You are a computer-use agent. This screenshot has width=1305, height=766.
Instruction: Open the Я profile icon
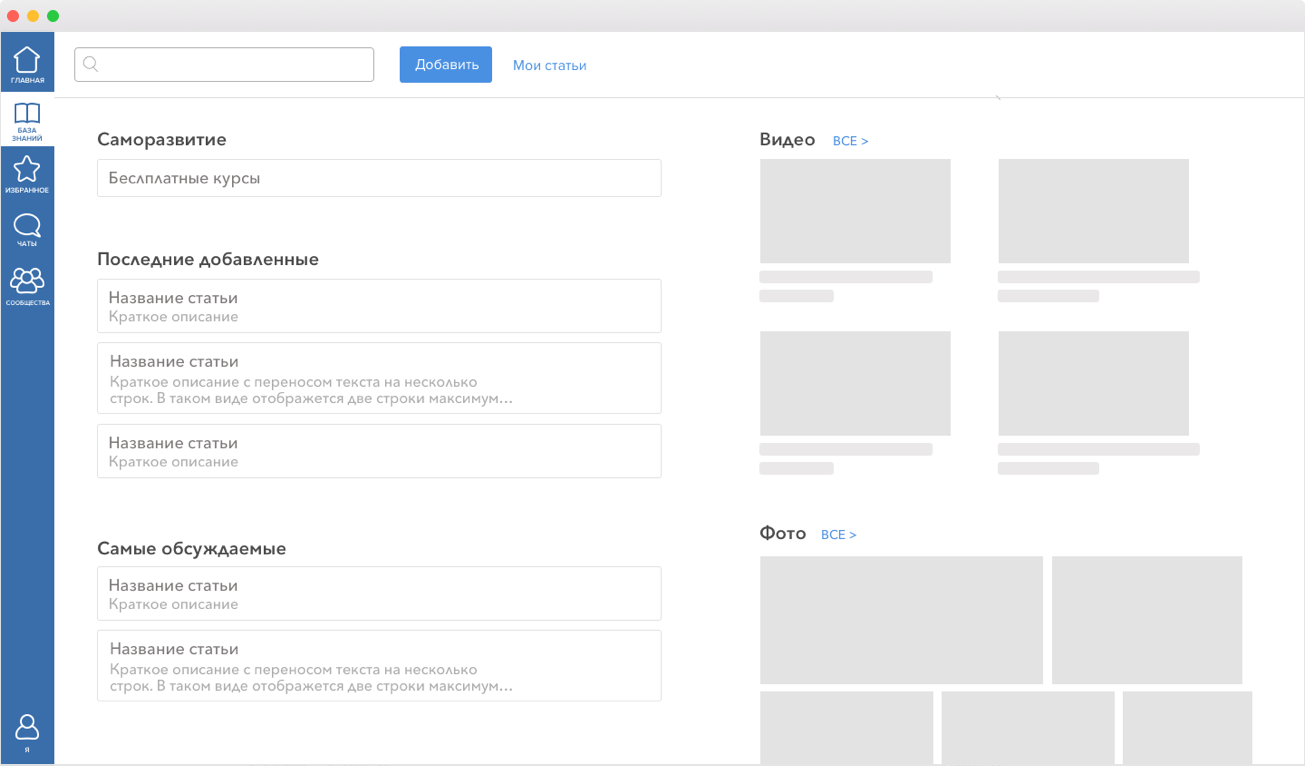27,727
